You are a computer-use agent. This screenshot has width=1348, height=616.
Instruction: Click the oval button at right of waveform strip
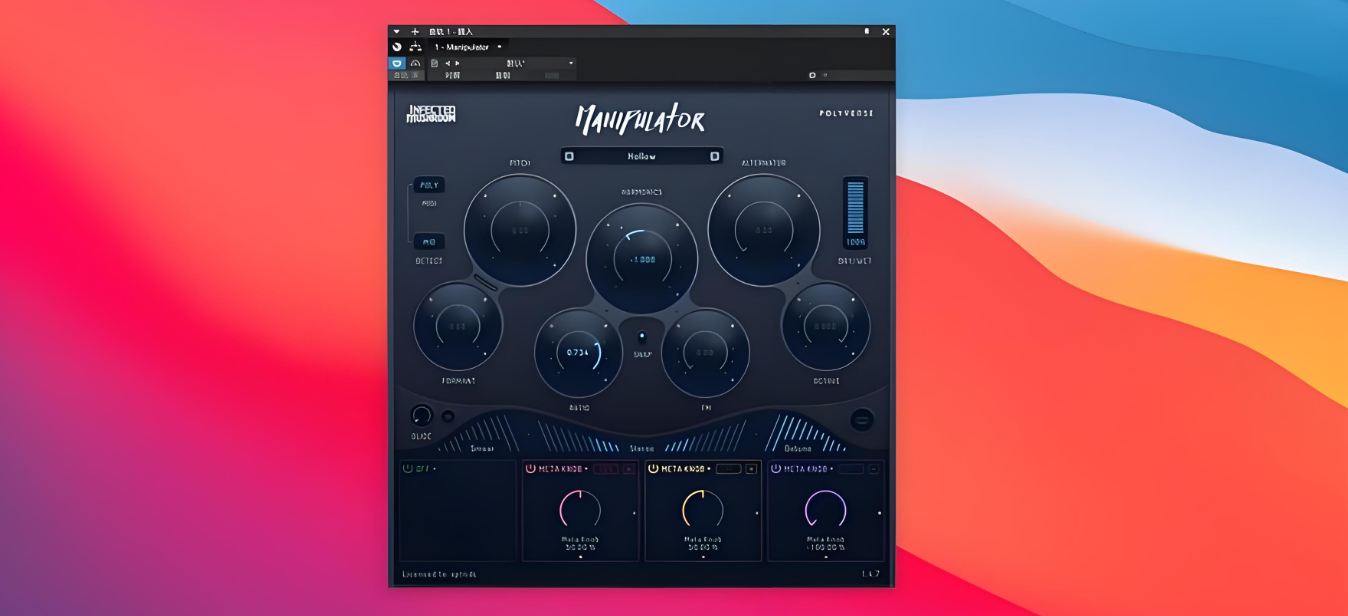(x=862, y=419)
